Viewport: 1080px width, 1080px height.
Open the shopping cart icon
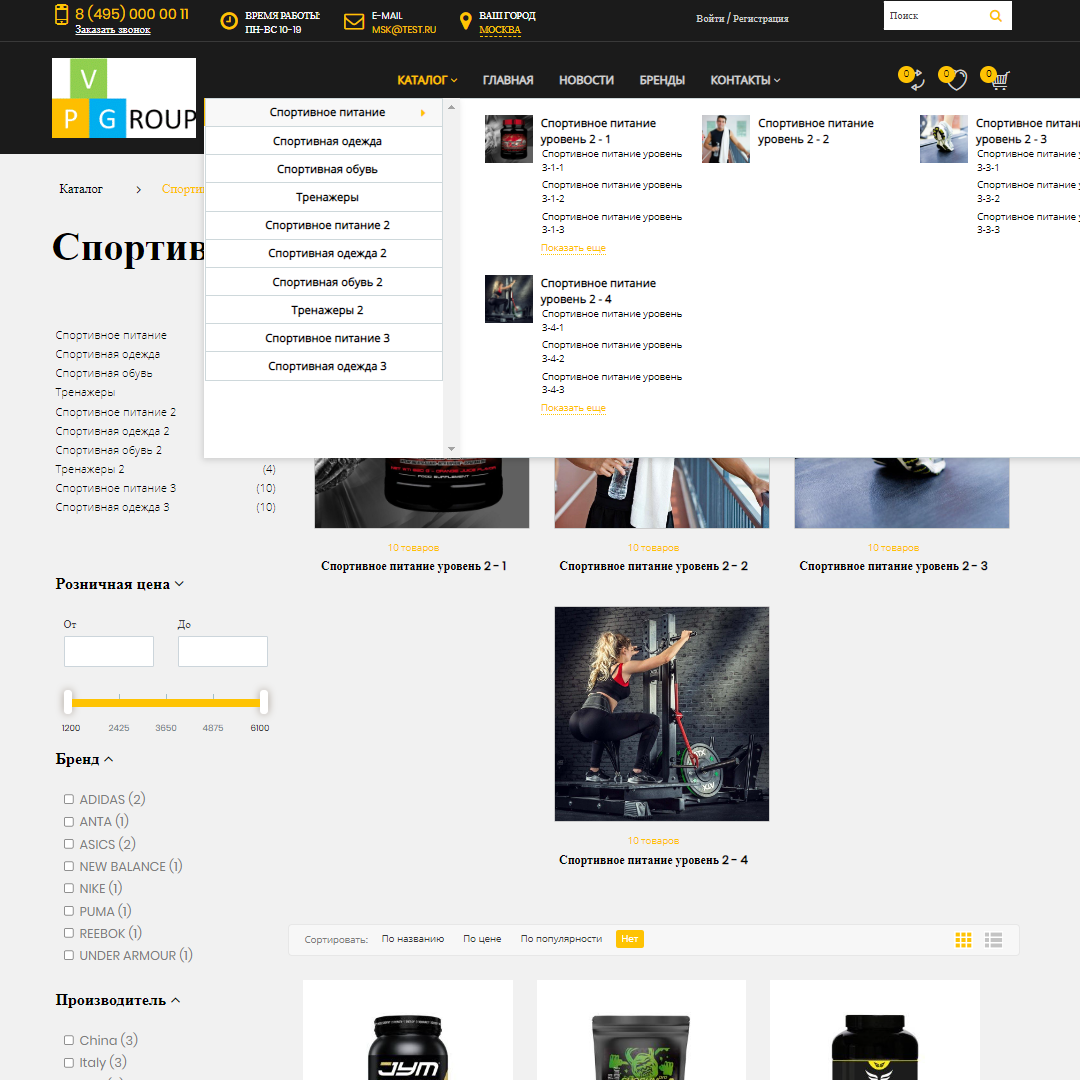pyautogui.click(x=999, y=81)
